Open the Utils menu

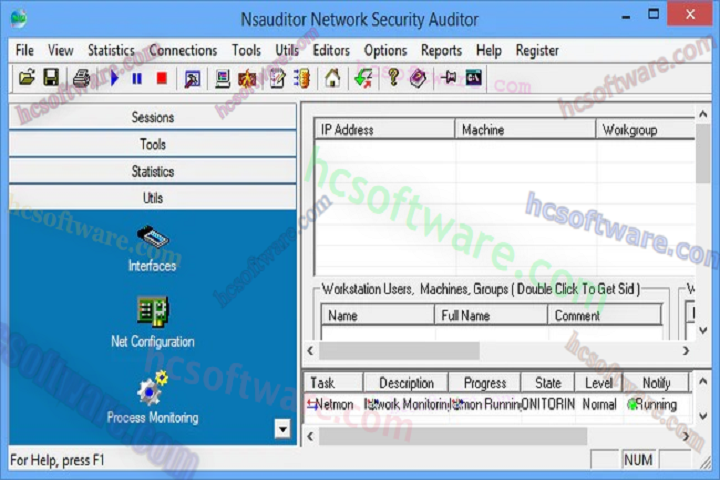tap(287, 50)
